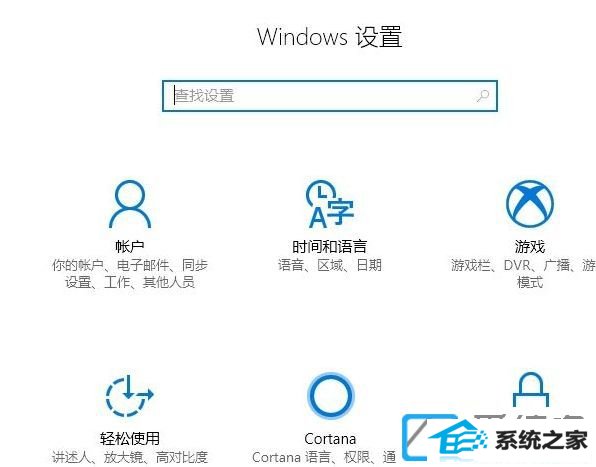Click the 语音、区域、日期 description
596x467 pixels.
click(330, 265)
